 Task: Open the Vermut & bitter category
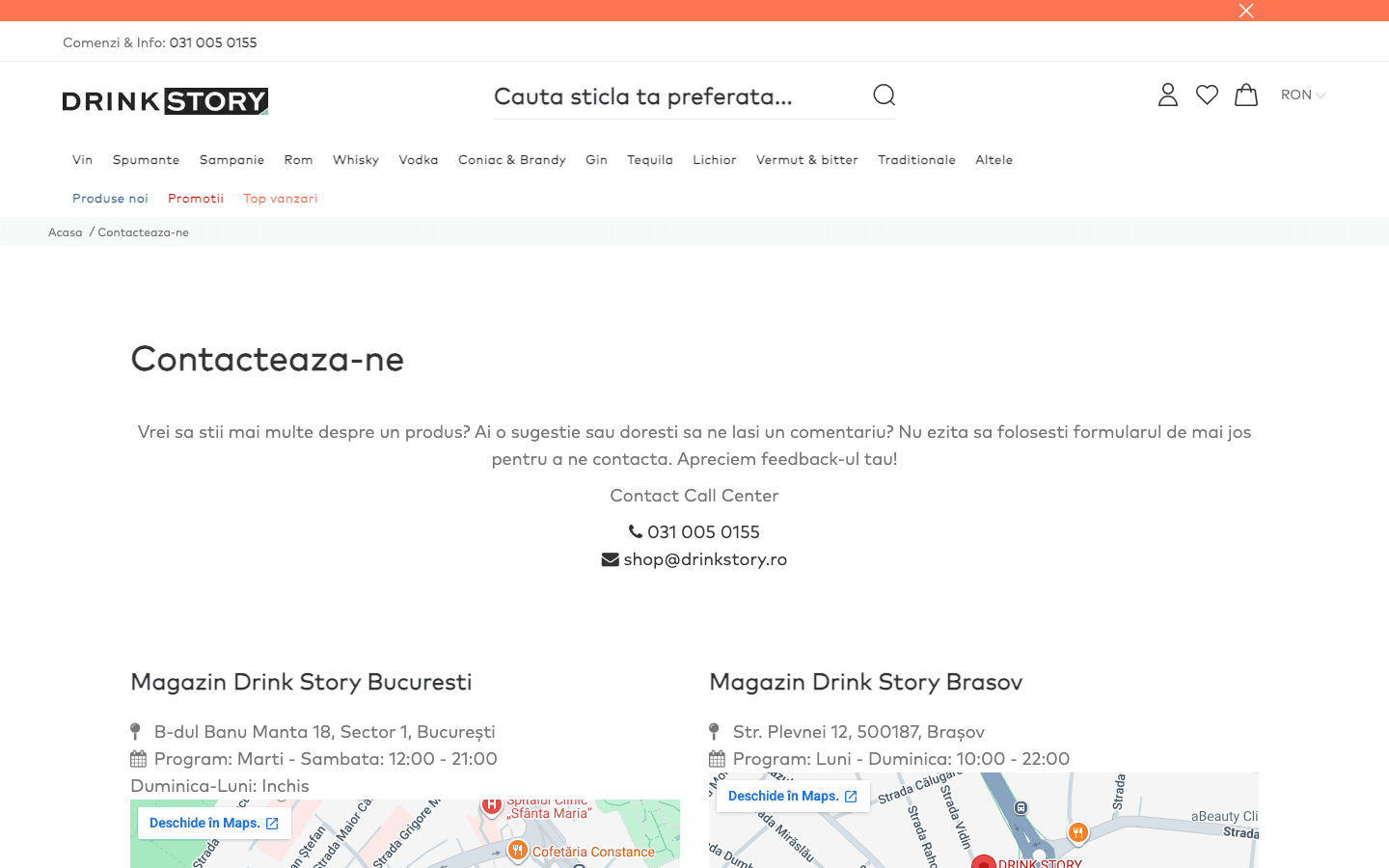(x=807, y=160)
